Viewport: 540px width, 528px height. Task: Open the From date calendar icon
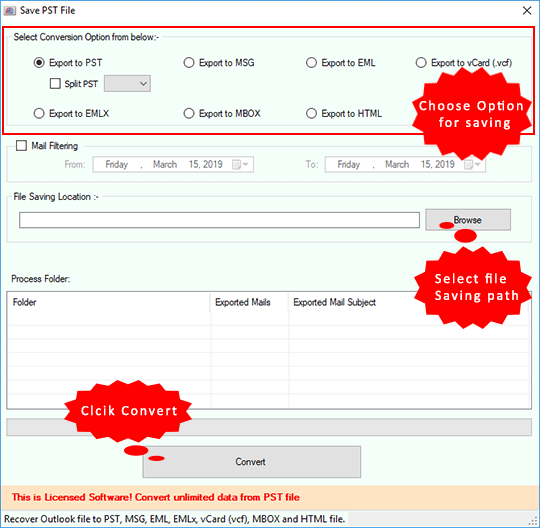tap(240, 165)
